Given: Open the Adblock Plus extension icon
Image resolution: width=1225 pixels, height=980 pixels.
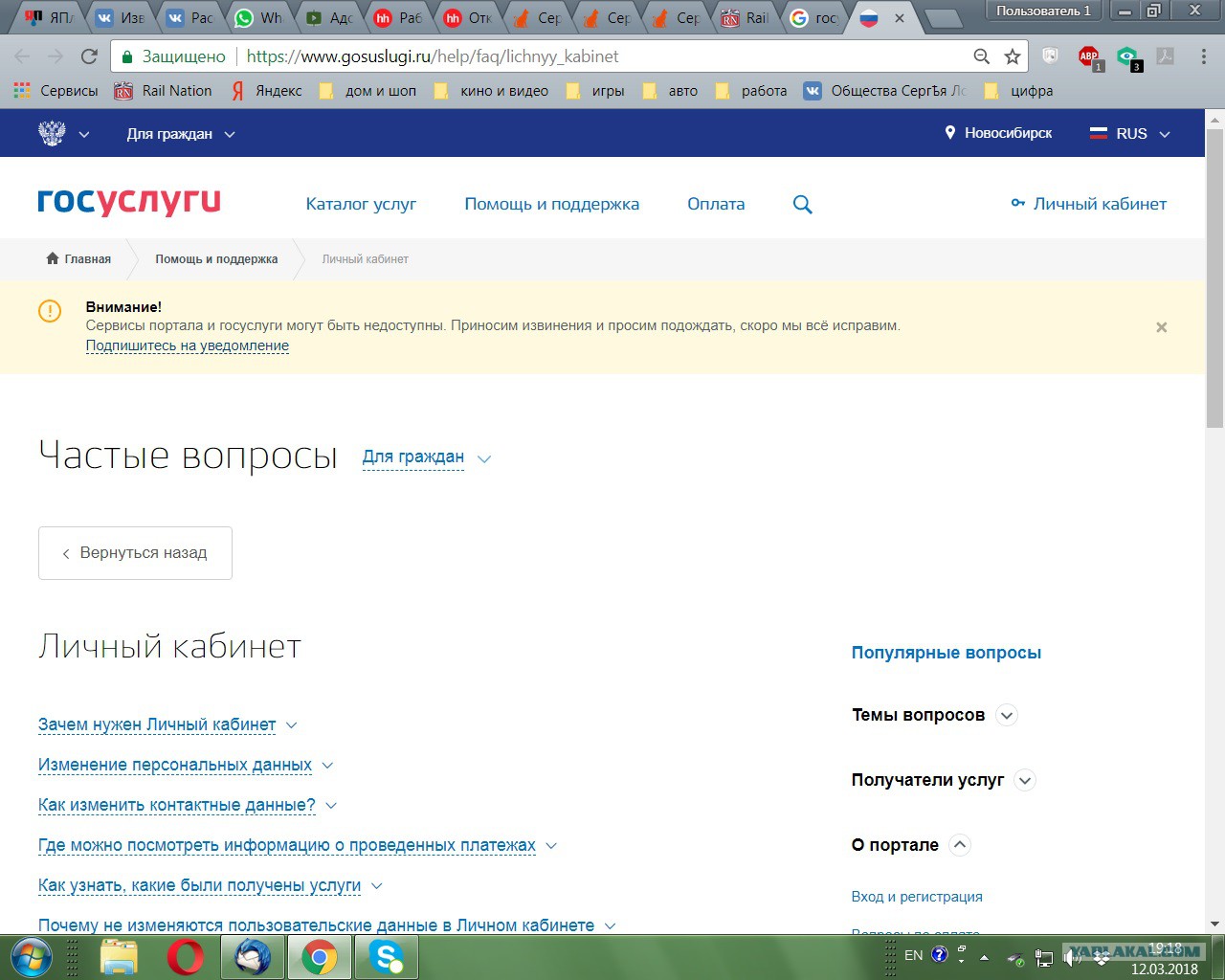Looking at the screenshot, I should (1088, 56).
